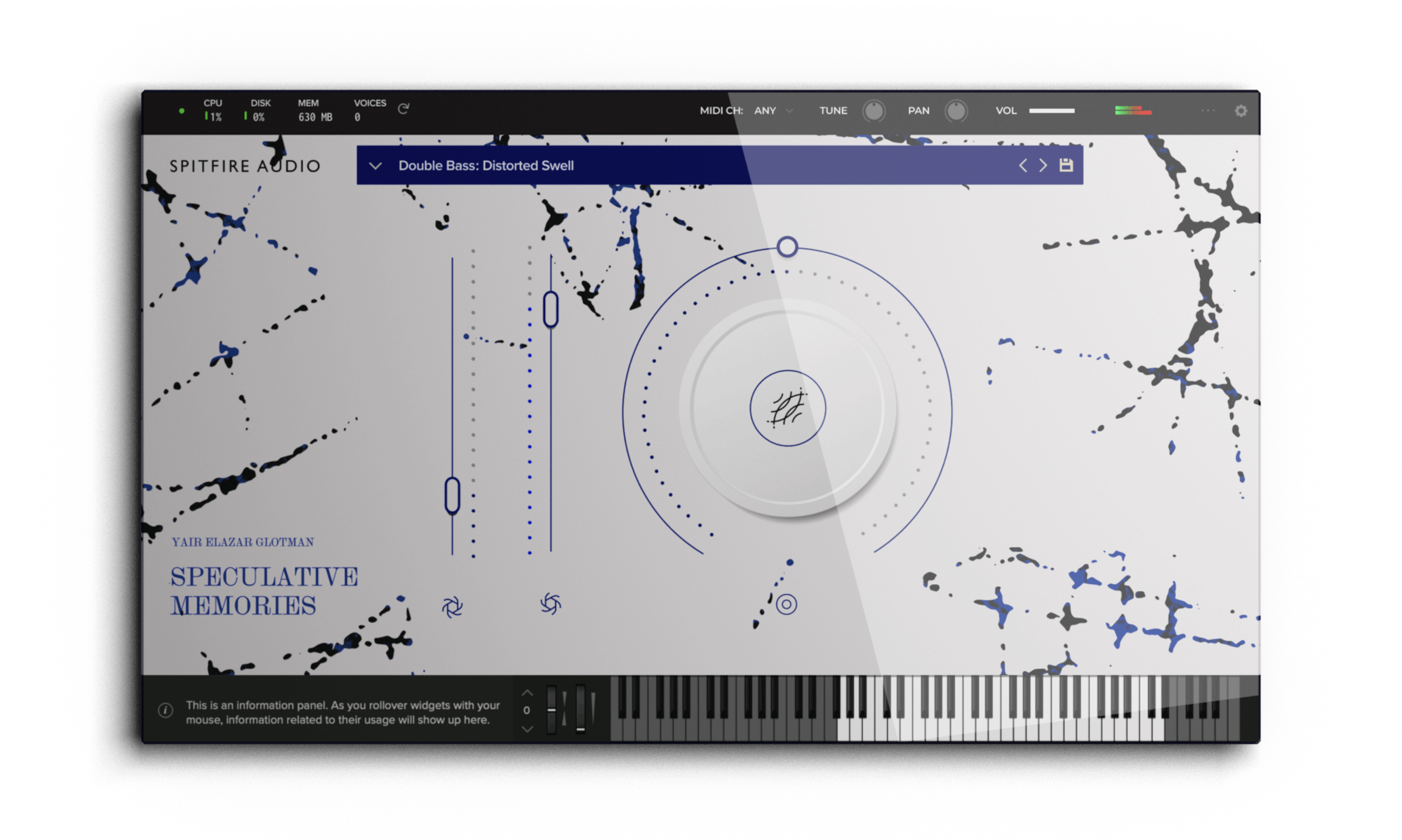Click the information panel description text

(x=343, y=712)
